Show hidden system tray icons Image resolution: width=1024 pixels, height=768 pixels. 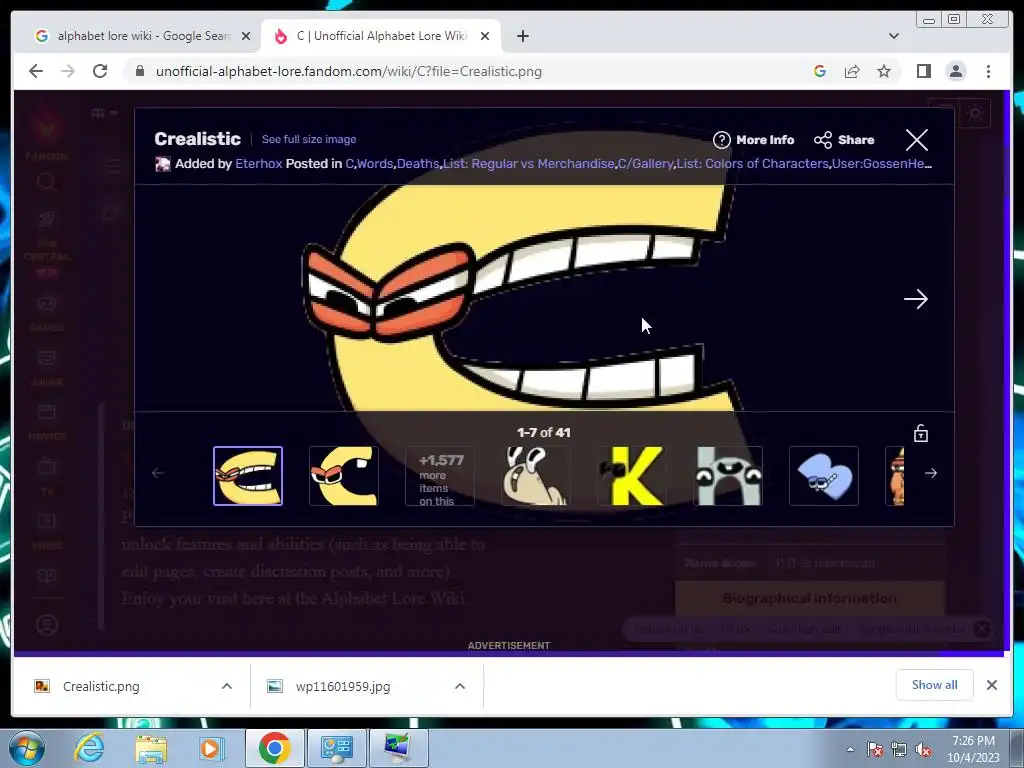[x=850, y=749]
